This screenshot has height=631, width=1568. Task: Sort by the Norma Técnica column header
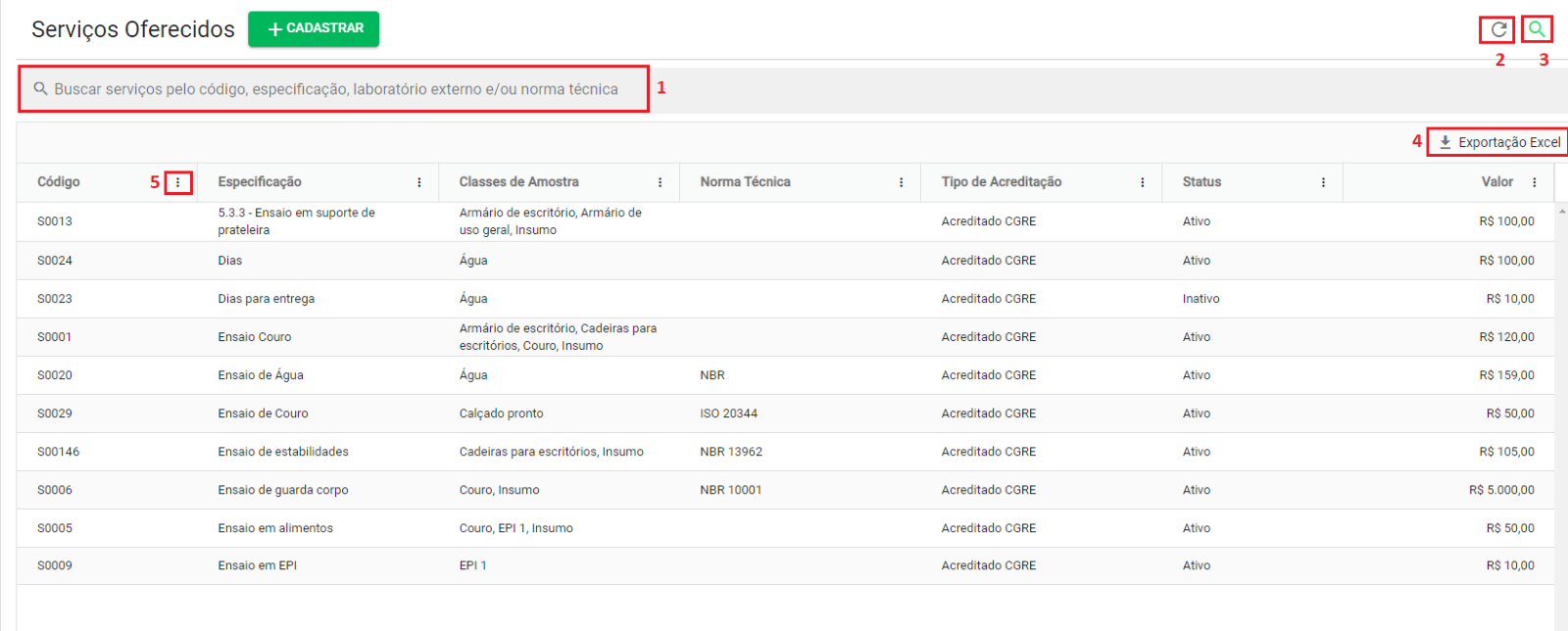click(745, 182)
